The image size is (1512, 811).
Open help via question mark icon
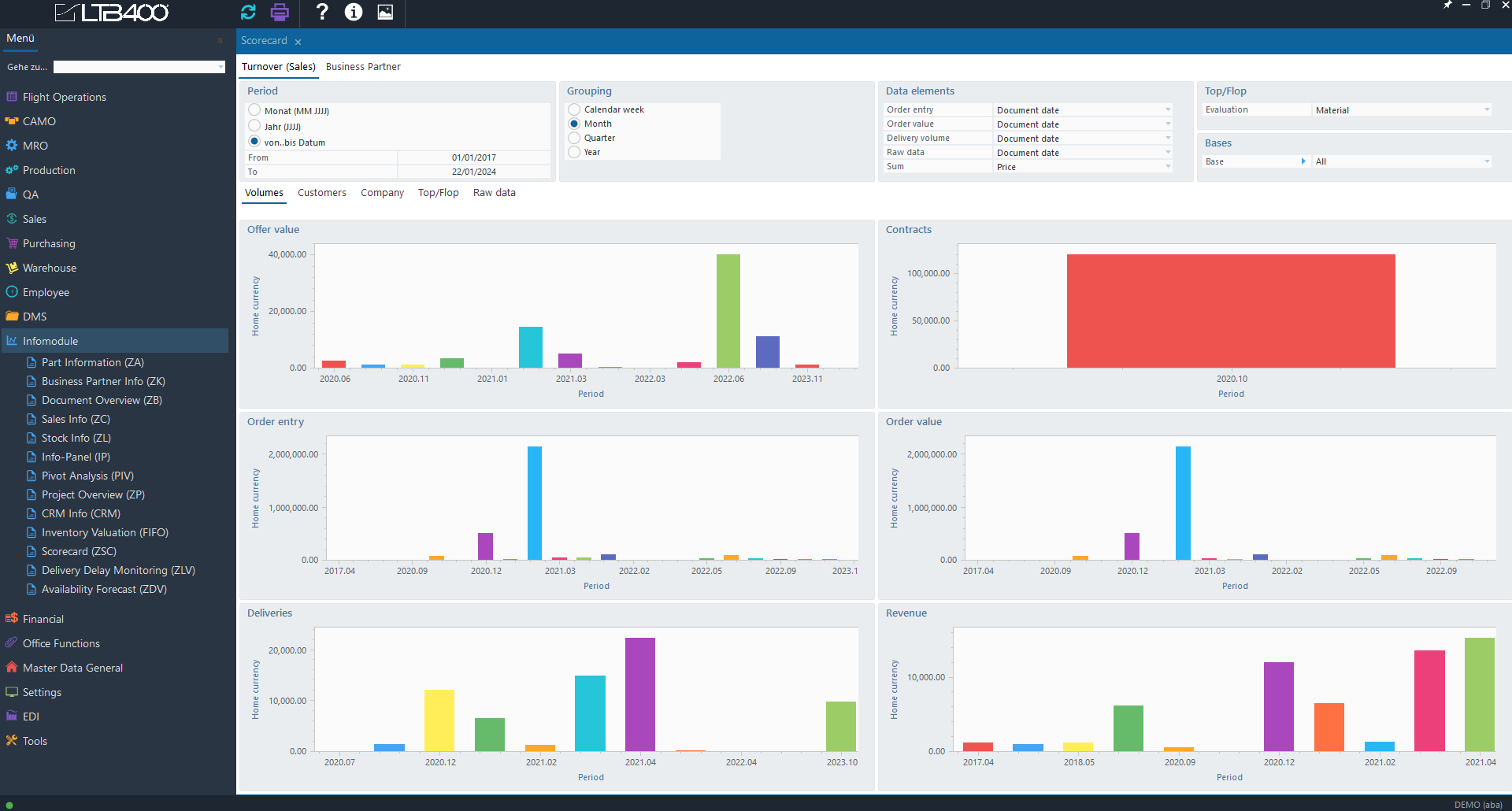(x=321, y=12)
